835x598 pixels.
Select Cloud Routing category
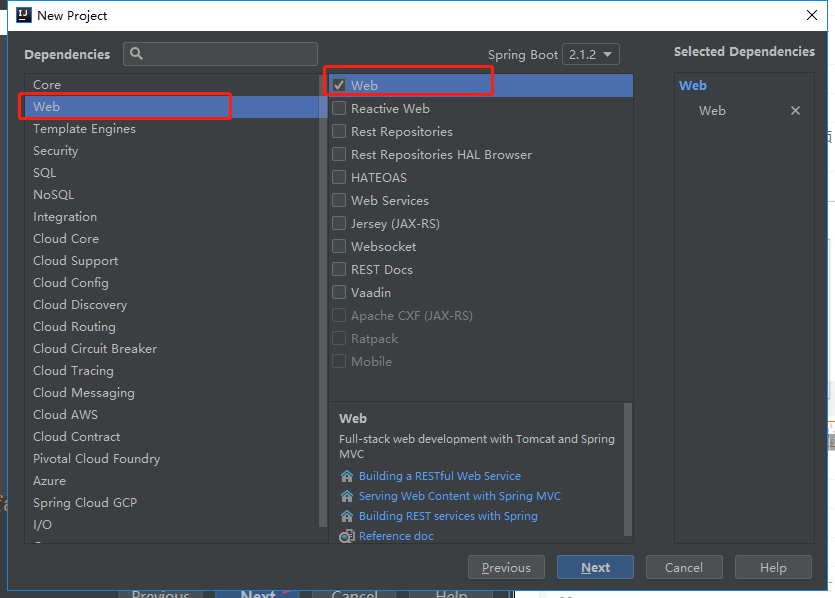[171, 326]
